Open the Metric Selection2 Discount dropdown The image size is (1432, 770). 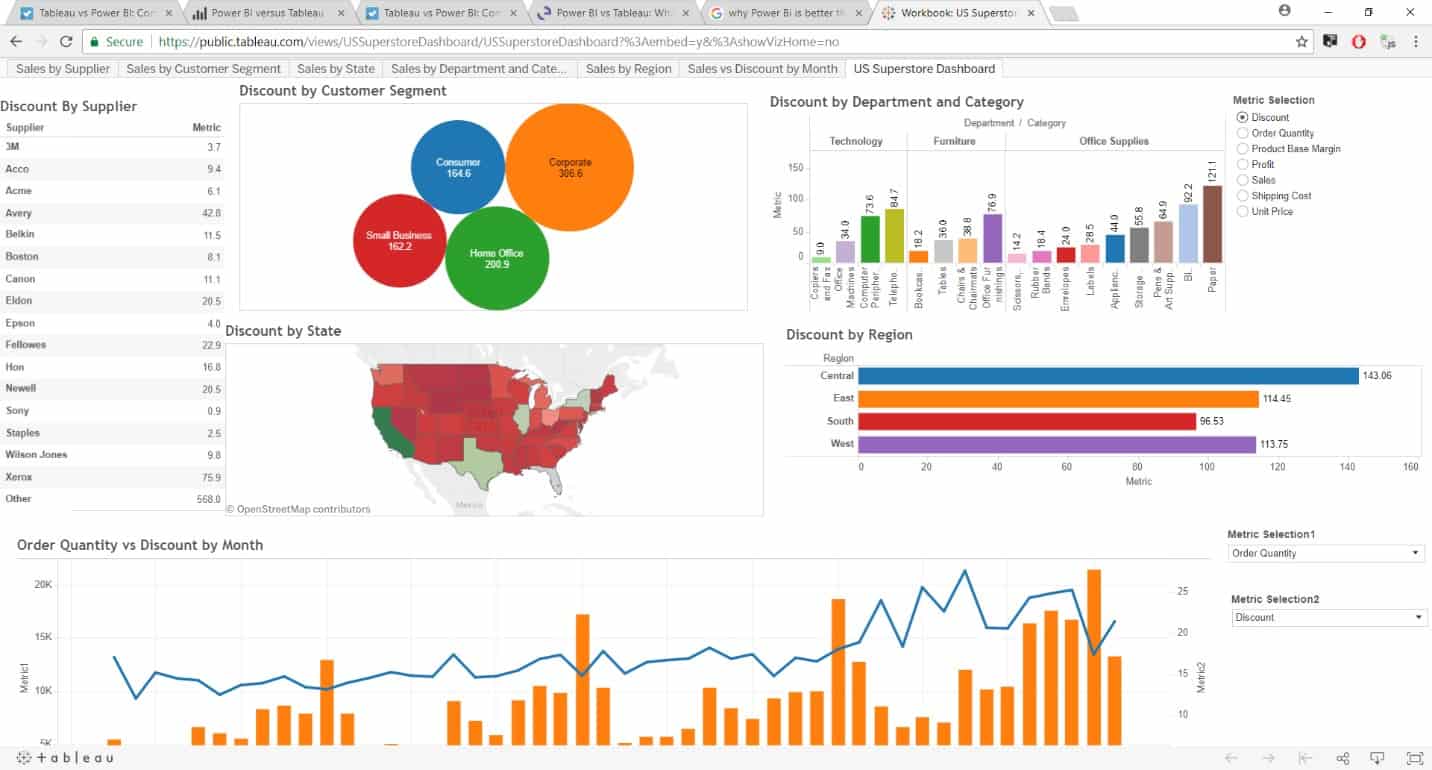coord(1329,617)
